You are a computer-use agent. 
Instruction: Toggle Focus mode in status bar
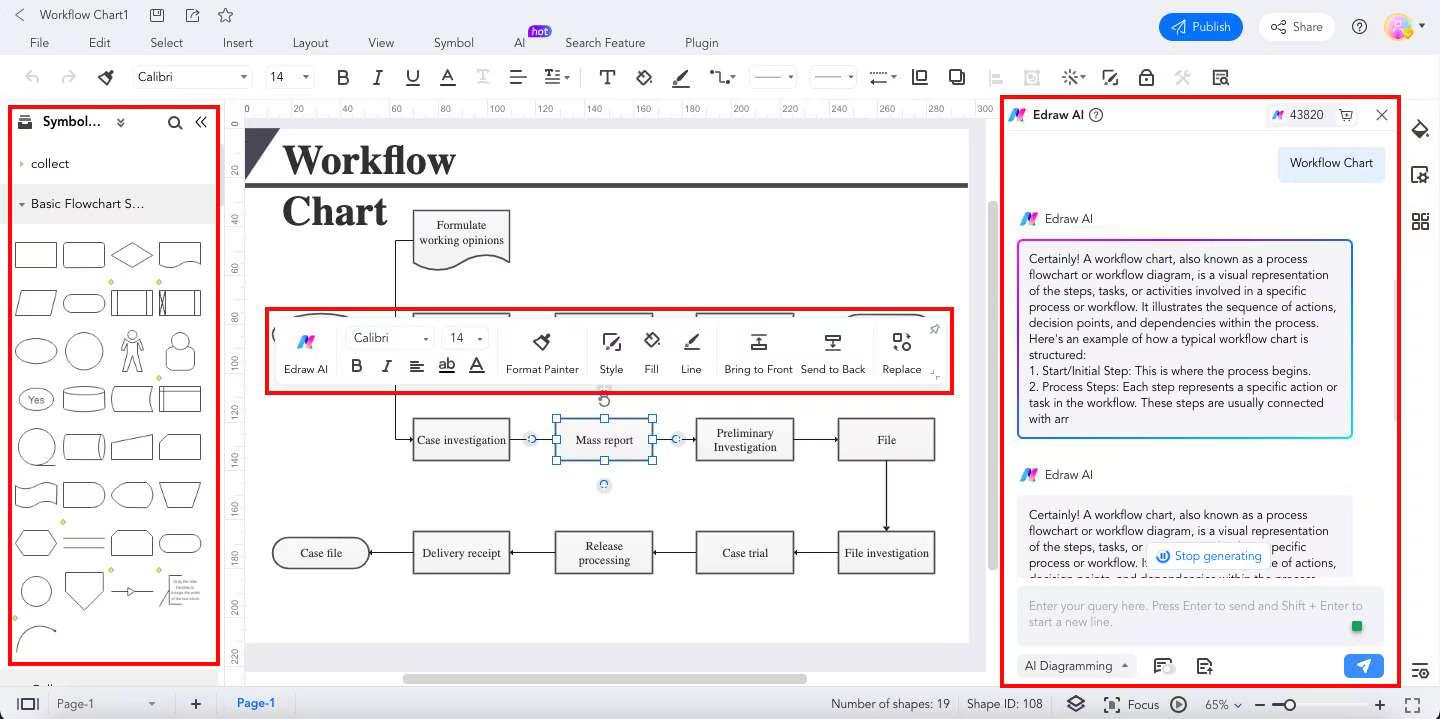coord(1132,704)
